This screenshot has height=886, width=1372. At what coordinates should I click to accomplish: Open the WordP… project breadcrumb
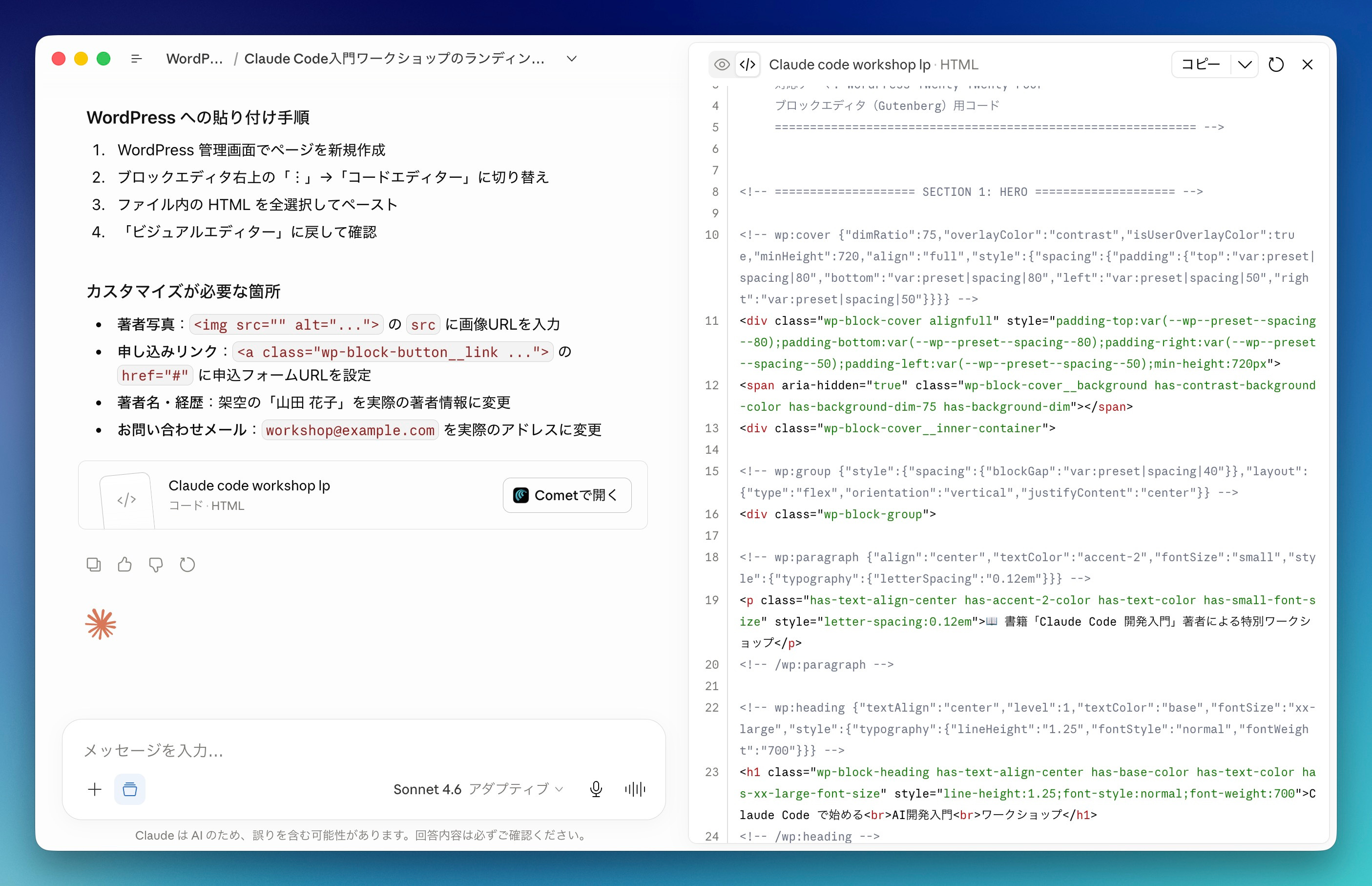[194, 59]
